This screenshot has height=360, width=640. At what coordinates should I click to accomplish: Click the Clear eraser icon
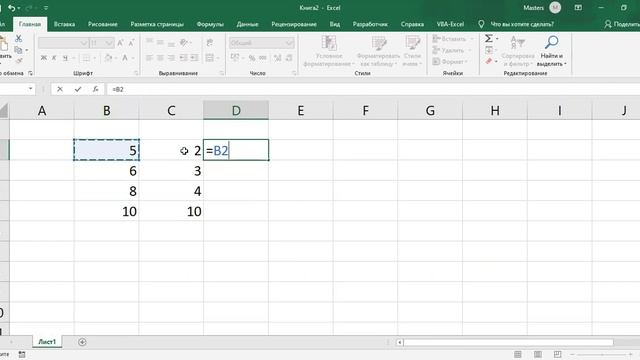[x=489, y=61]
